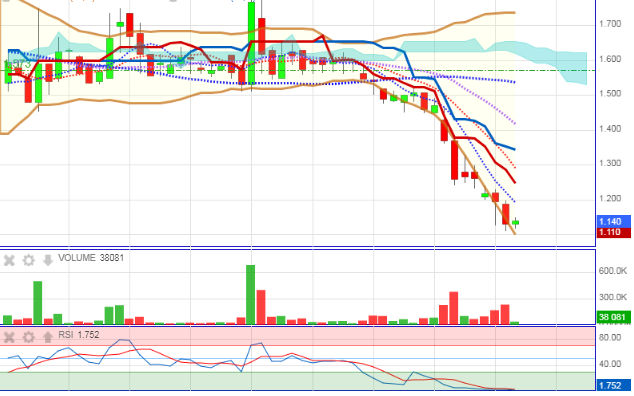Click the 1.500 price axis label
This screenshot has width=634, height=396.
click(x=610, y=93)
